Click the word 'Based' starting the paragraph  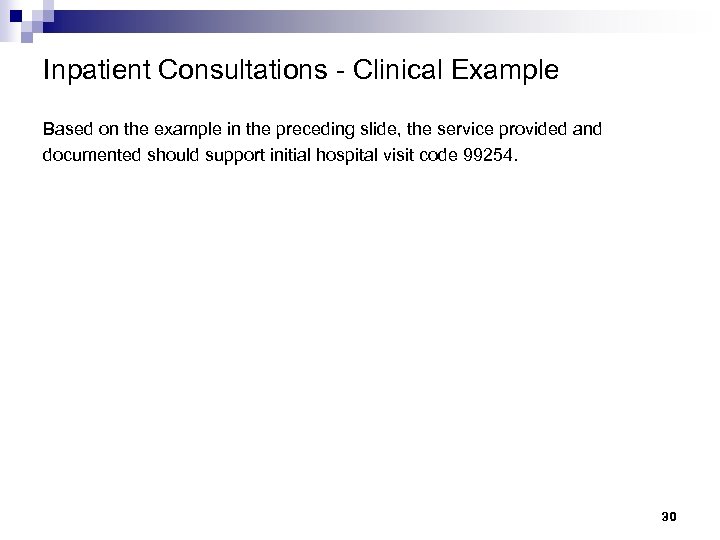tap(64, 130)
